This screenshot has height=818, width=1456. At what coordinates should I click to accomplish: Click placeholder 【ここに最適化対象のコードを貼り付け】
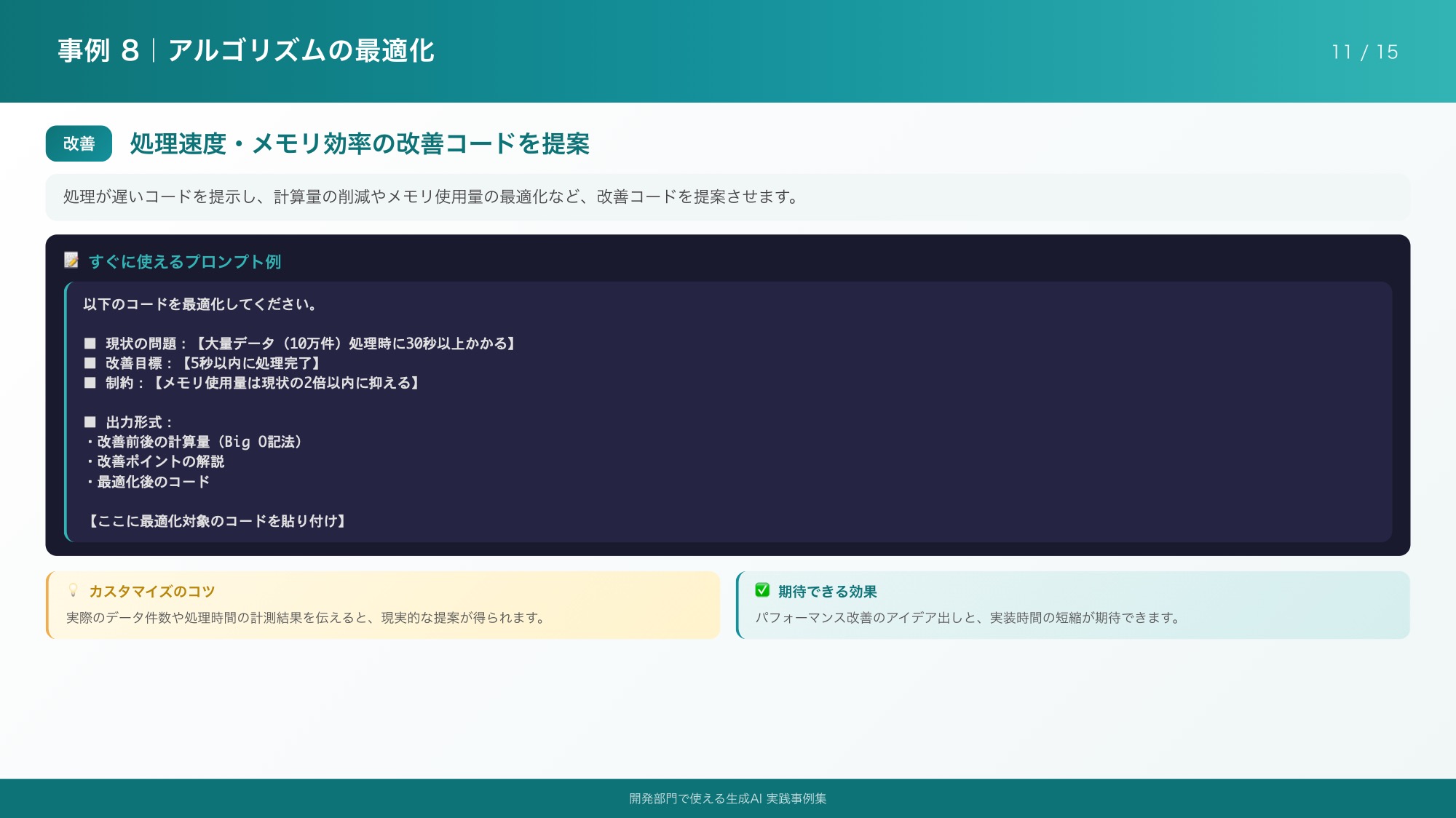pos(217,521)
